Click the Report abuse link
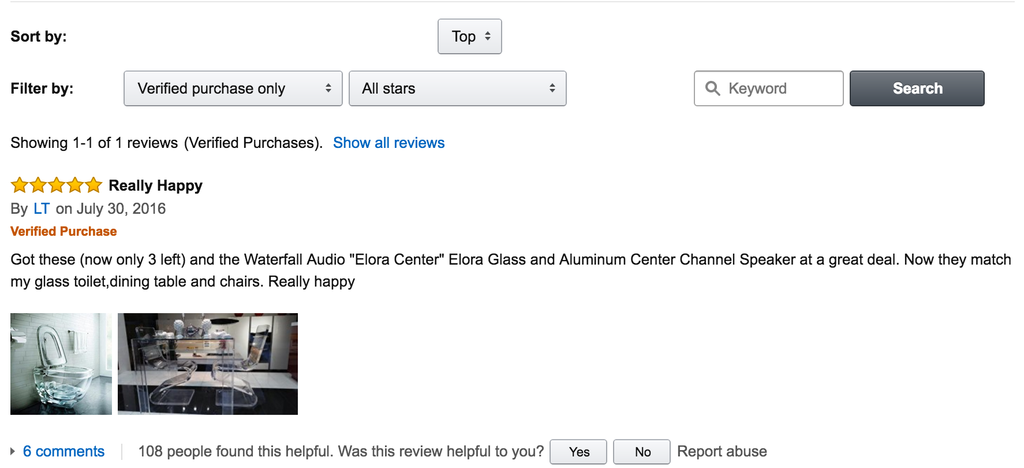1024x468 pixels. (x=722, y=452)
